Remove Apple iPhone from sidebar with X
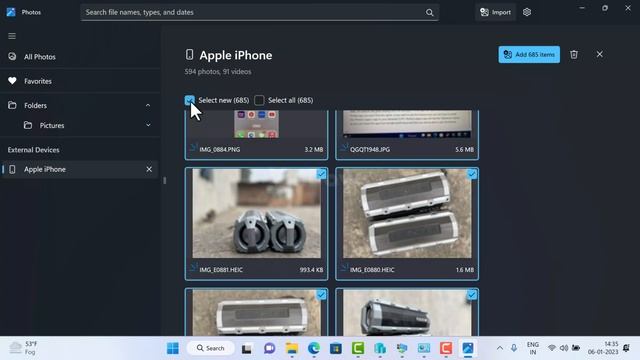 [149, 169]
